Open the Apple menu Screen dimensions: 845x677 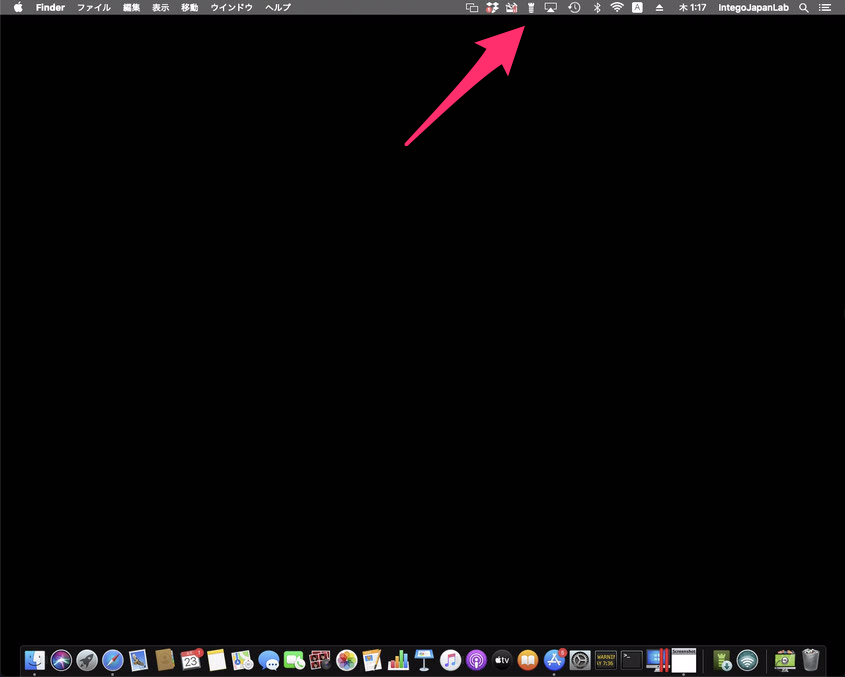coord(18,8)
